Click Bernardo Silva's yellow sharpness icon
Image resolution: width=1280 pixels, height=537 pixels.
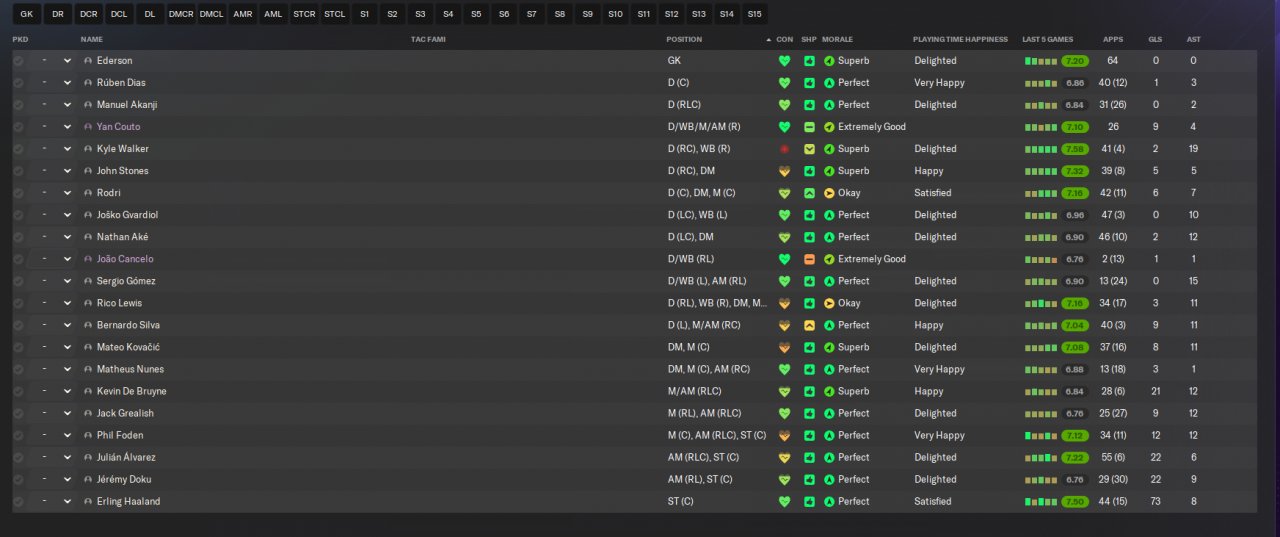(809, 325)
